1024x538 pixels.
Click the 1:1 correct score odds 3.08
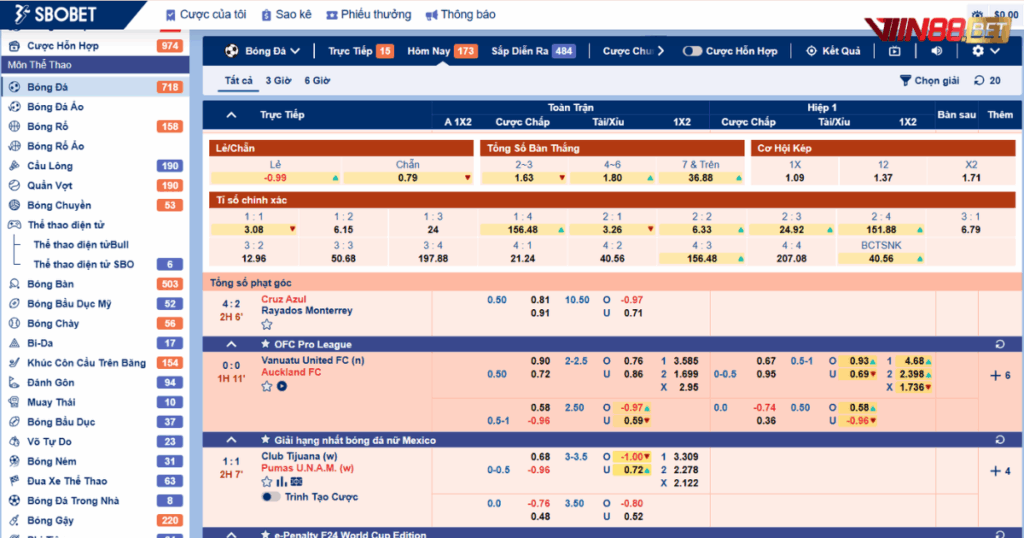254,229
